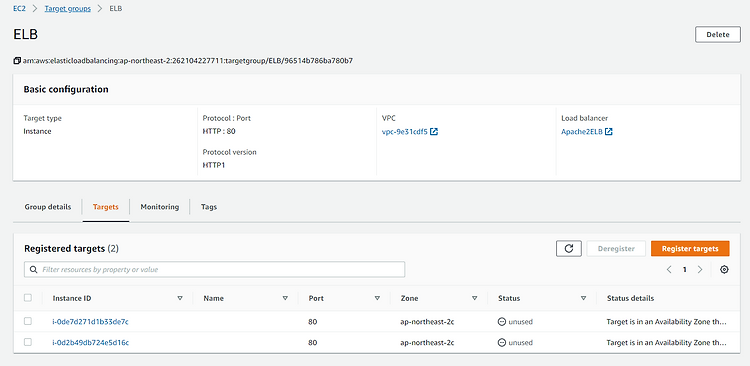Screen dimensions: 750x366
Task: Sort by Instance ID column arrow
Action: tap(180, 298)
